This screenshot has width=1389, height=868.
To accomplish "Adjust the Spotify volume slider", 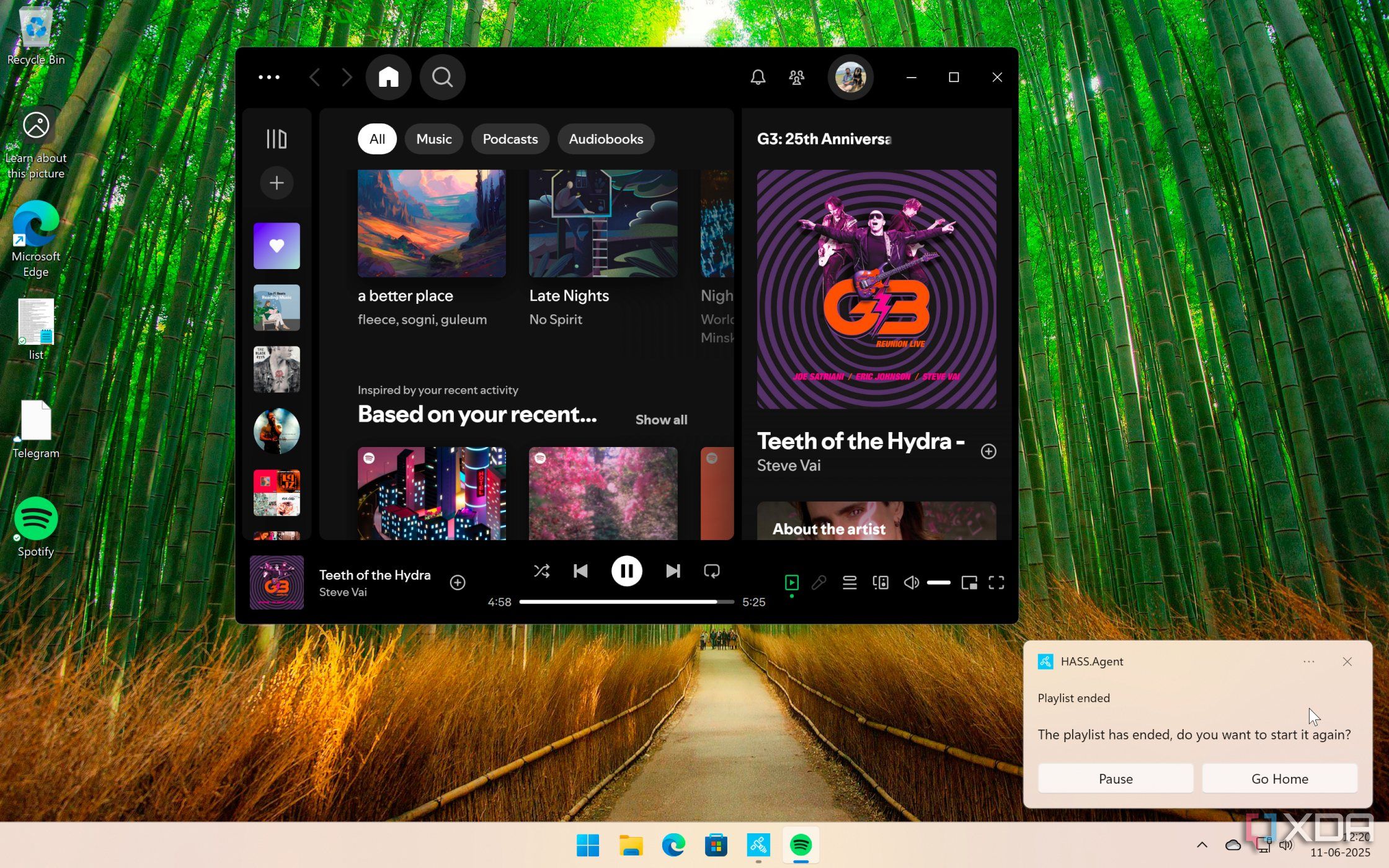I will pos(939,583).
